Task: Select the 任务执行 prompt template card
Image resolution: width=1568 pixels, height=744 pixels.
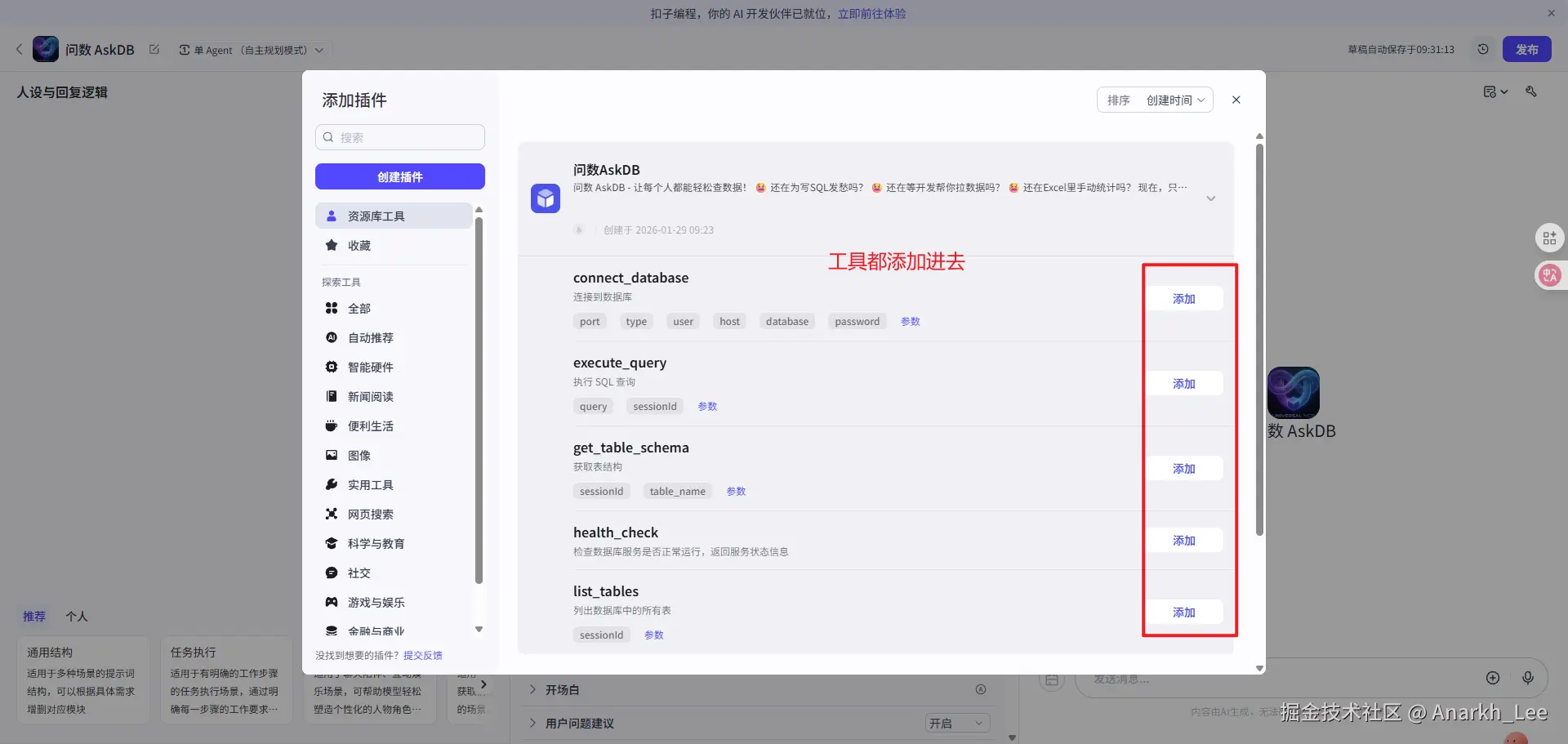Action: [226, 679]
